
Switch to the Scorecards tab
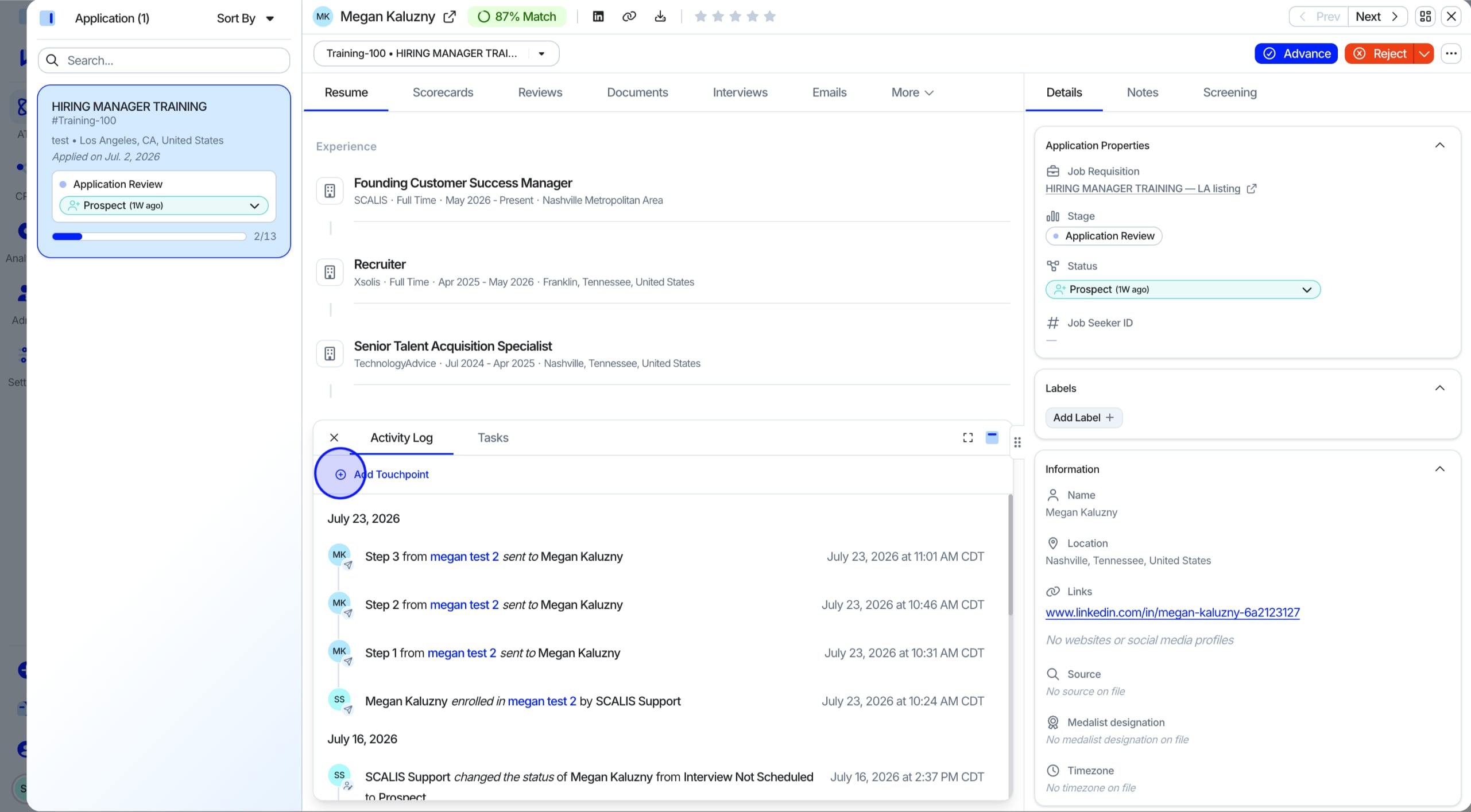tap(443, 93)
